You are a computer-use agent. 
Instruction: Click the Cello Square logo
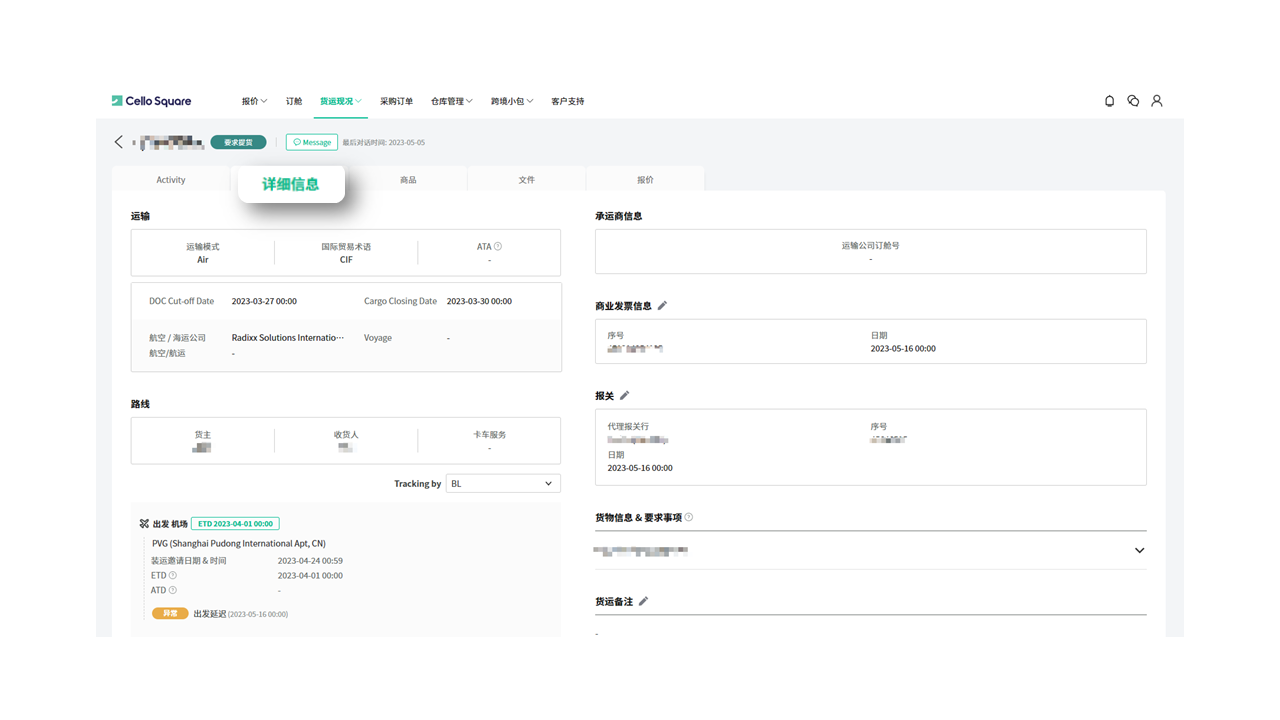pos(151,101)
